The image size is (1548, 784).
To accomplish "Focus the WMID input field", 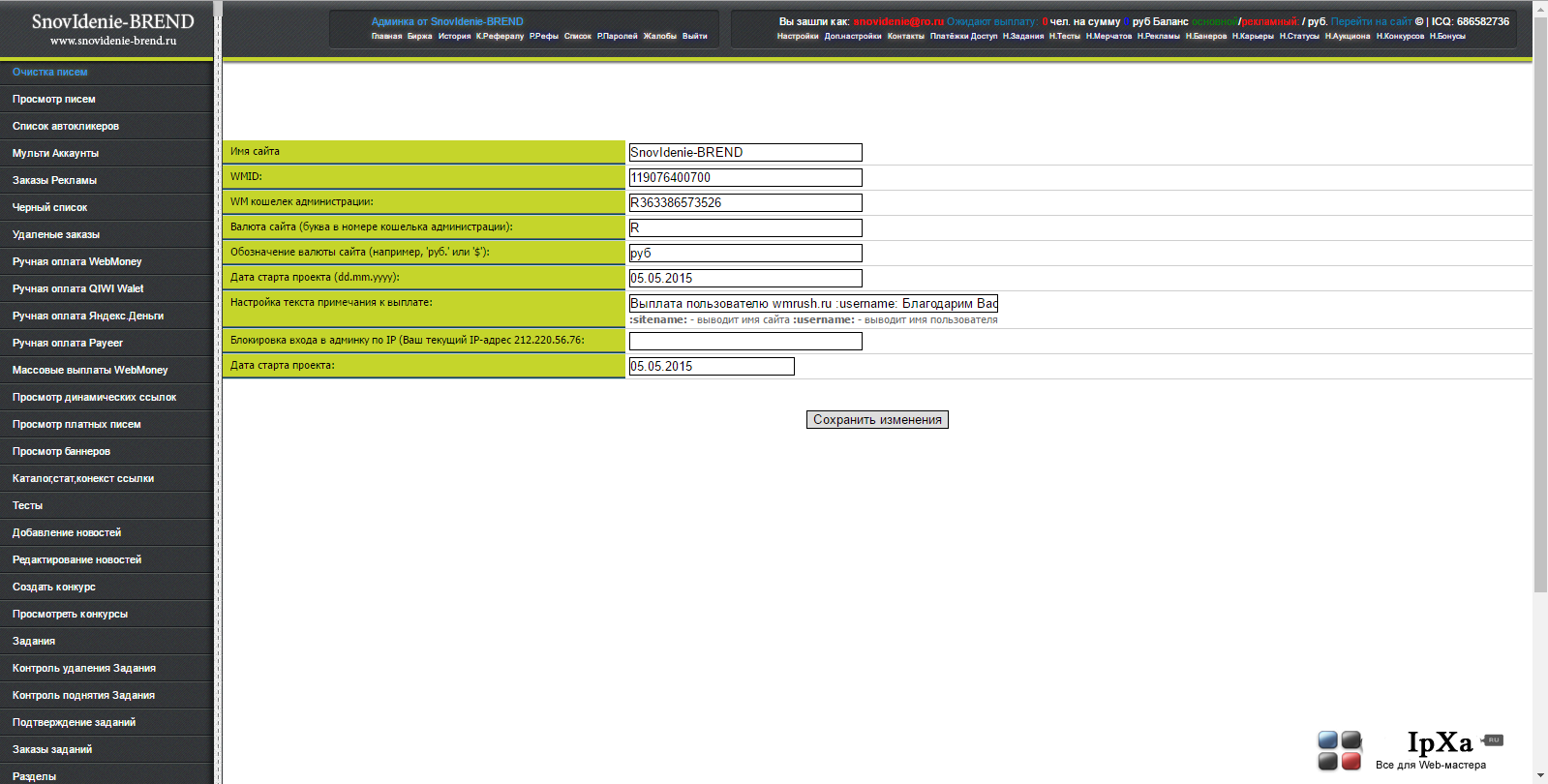I will [745, 177].
